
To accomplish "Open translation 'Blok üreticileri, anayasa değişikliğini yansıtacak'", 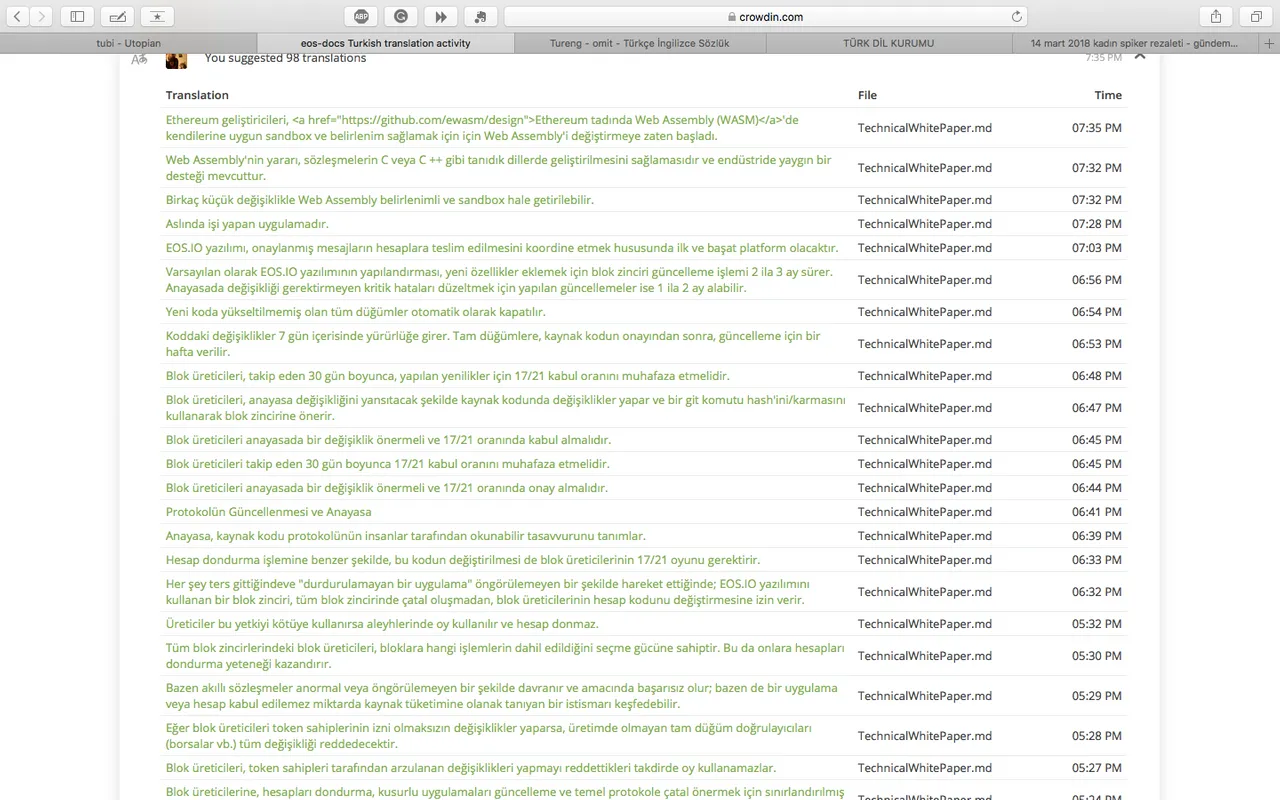I will 505,408.
